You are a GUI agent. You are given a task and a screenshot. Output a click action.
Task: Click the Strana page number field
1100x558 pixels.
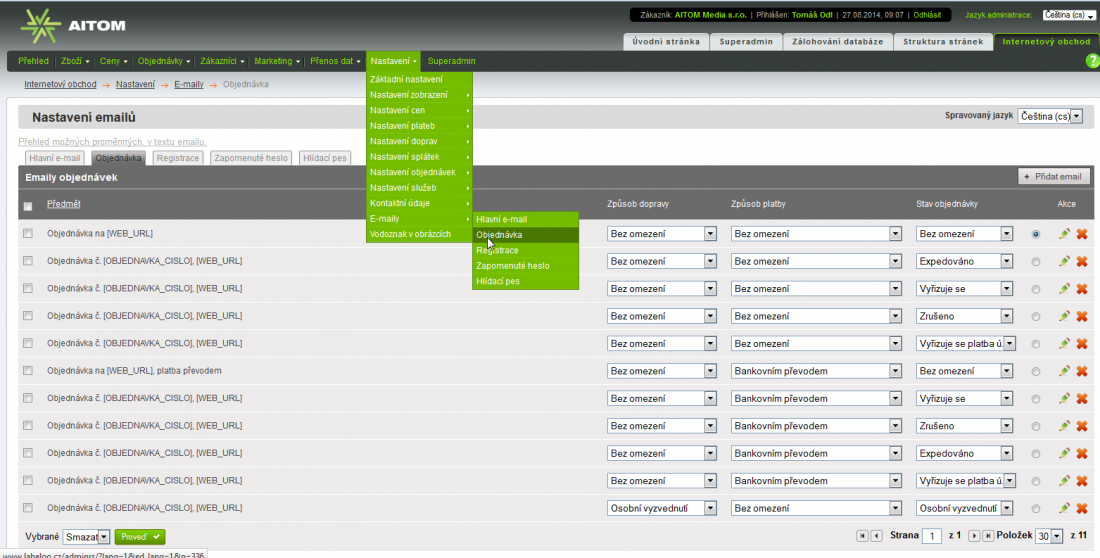click(x=932, y=536)
